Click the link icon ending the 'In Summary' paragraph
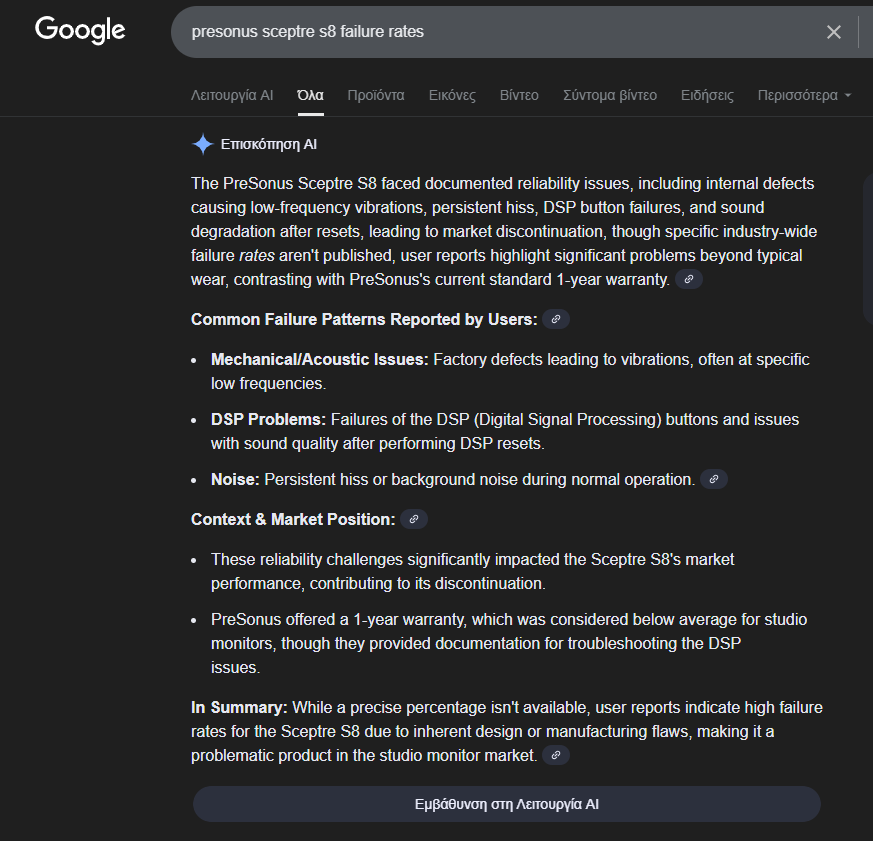The width and height of the screenshot is (873, 841). pos(556,756)
